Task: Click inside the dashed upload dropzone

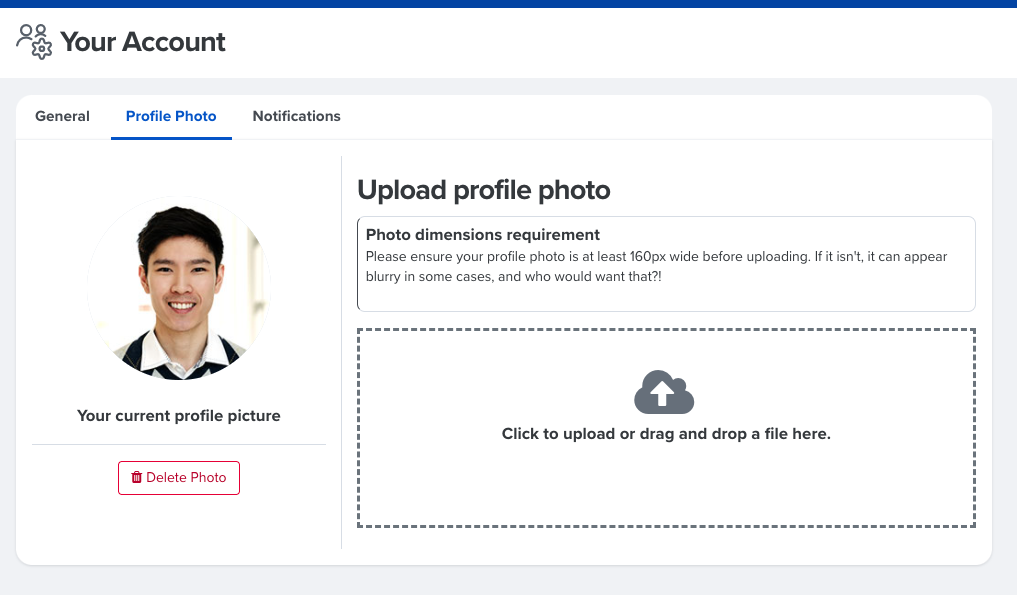Action: coord(666,427)
